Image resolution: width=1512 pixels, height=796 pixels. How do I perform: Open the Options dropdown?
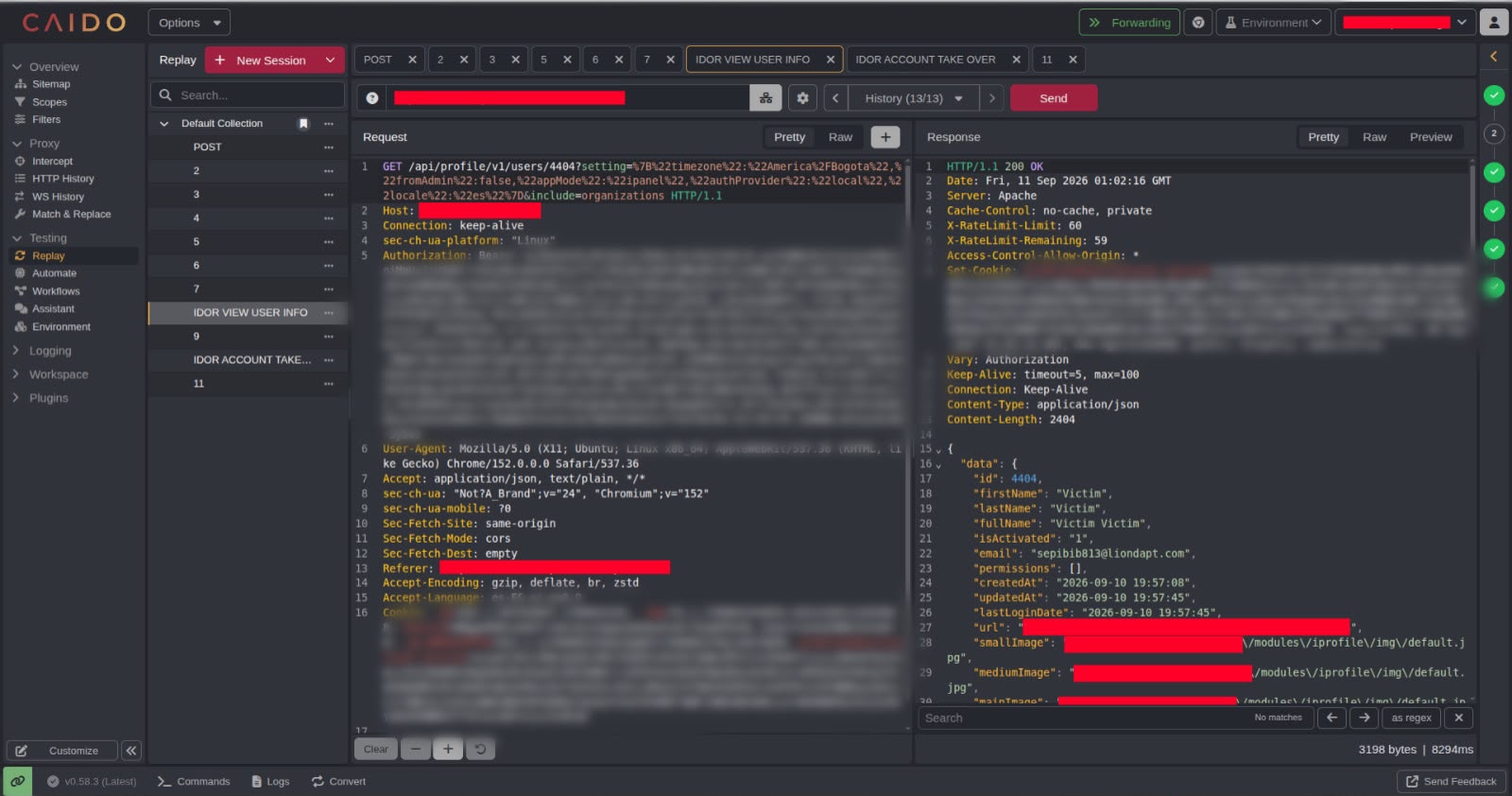(189, 23)
